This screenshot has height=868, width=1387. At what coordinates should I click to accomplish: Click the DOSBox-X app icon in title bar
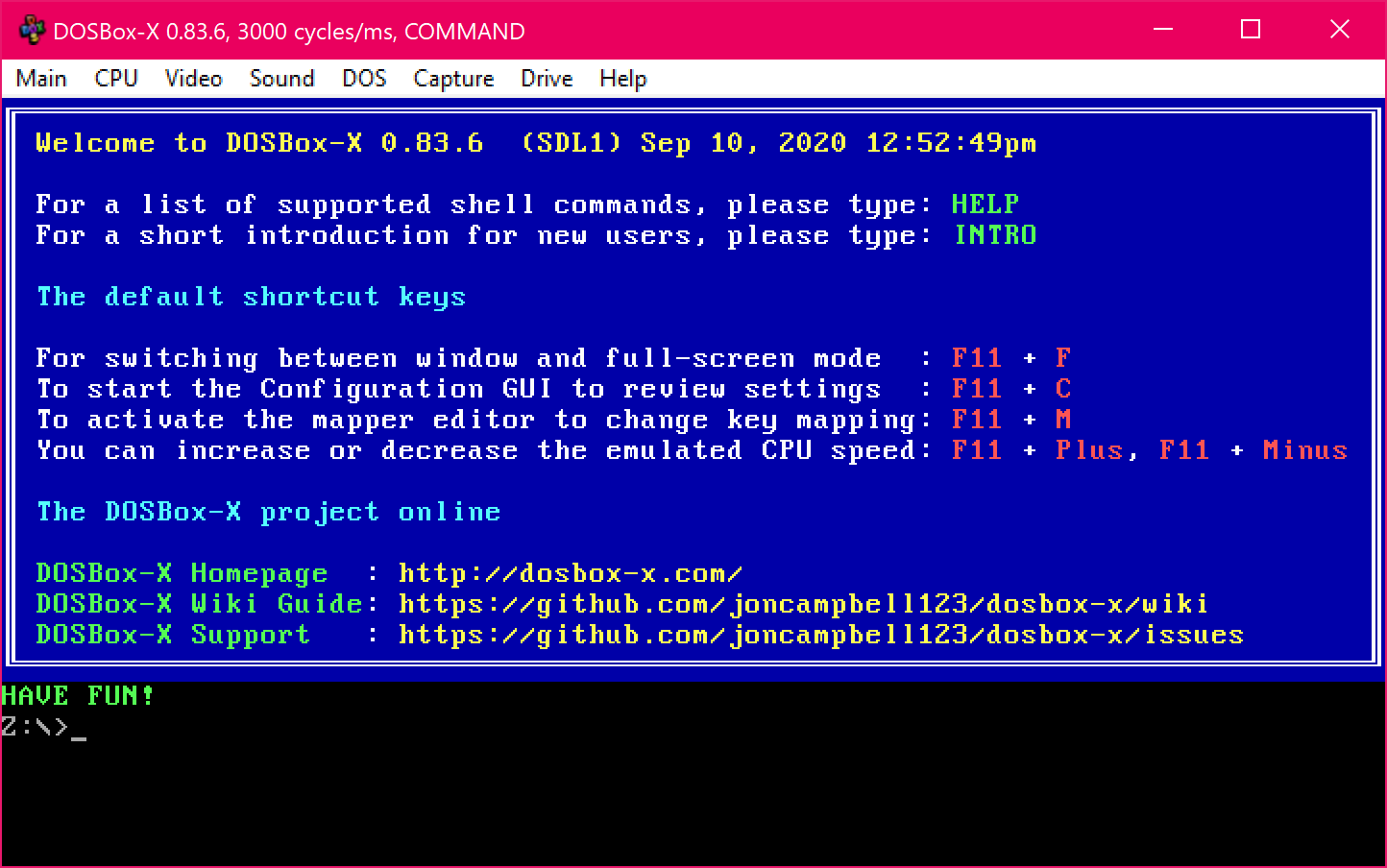pyautogui.click(x=32, y=31)
